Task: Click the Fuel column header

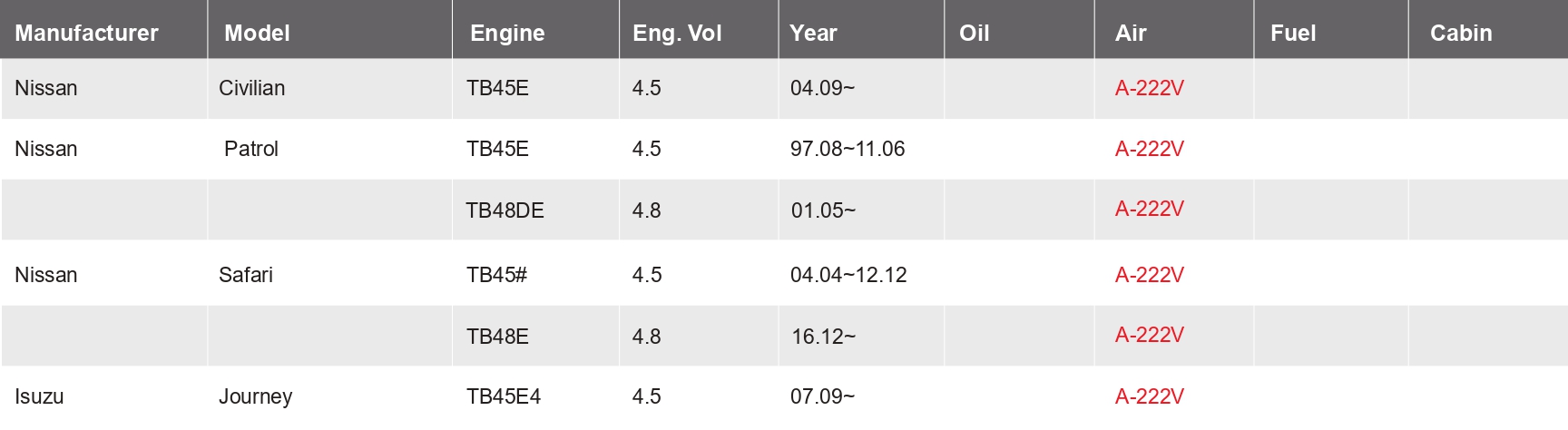Action: pos(1293,34)
